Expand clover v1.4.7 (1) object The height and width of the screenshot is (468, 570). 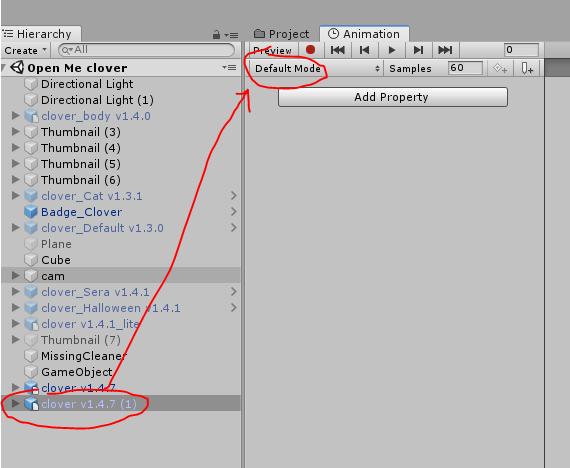(16, 404)
